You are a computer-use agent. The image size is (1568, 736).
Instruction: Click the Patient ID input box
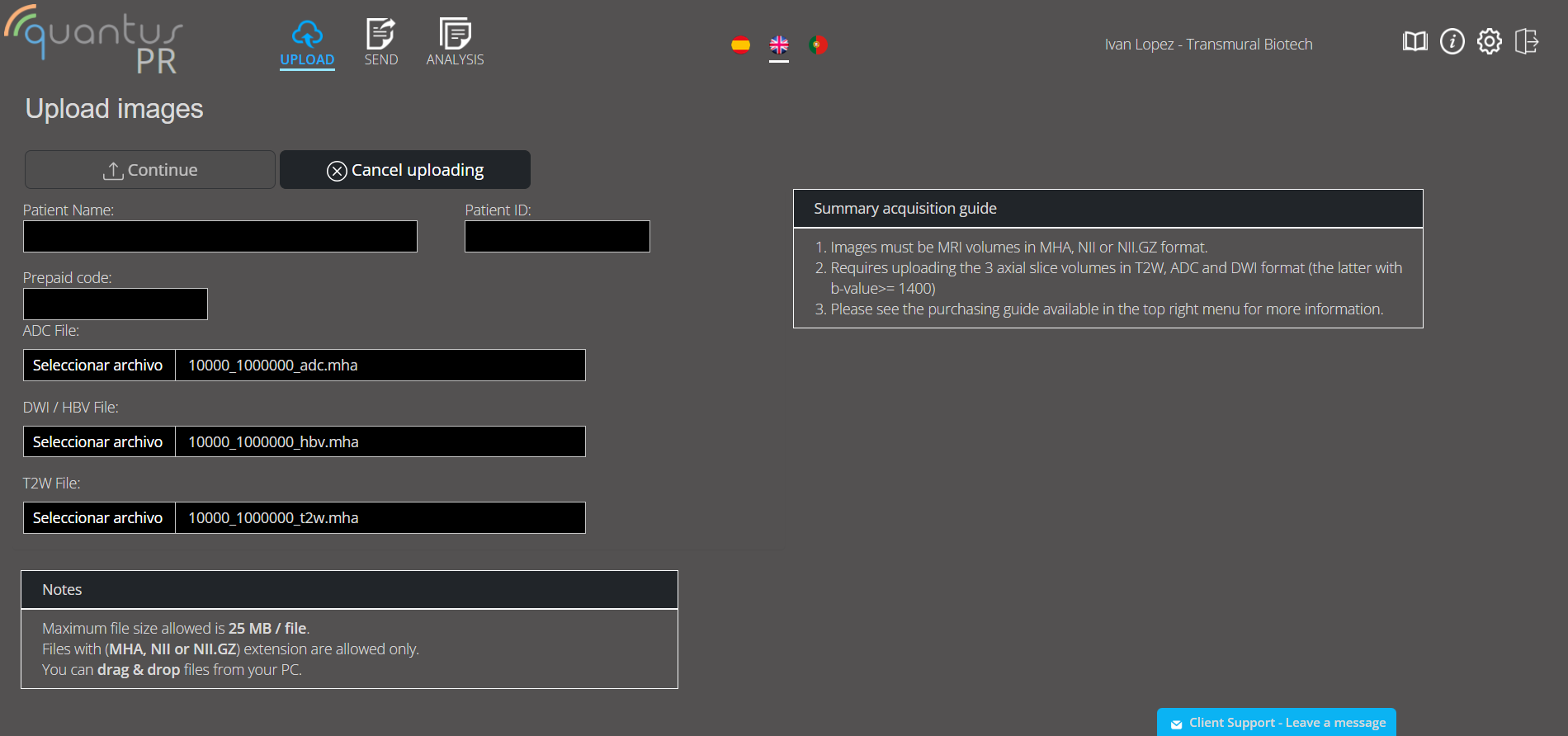pos(557,237)
